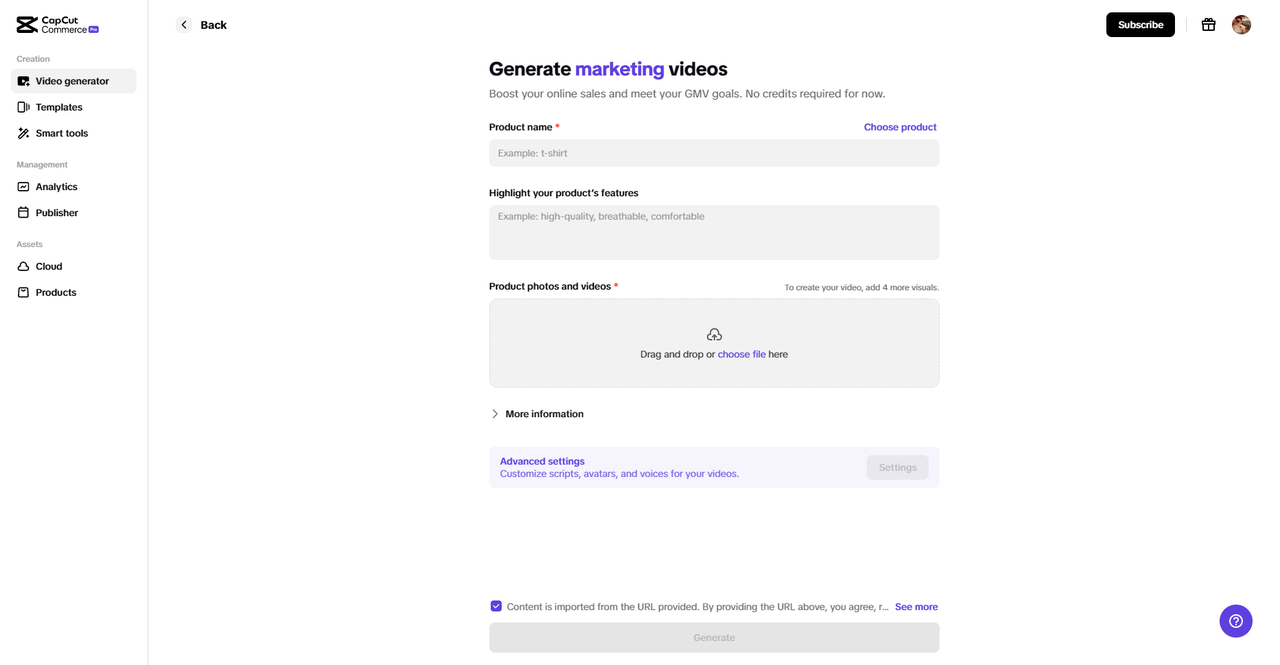Screen dimensions: 1280x665
Task: Uncheck the URL content agreement checkbox
Action: point(496,606)
